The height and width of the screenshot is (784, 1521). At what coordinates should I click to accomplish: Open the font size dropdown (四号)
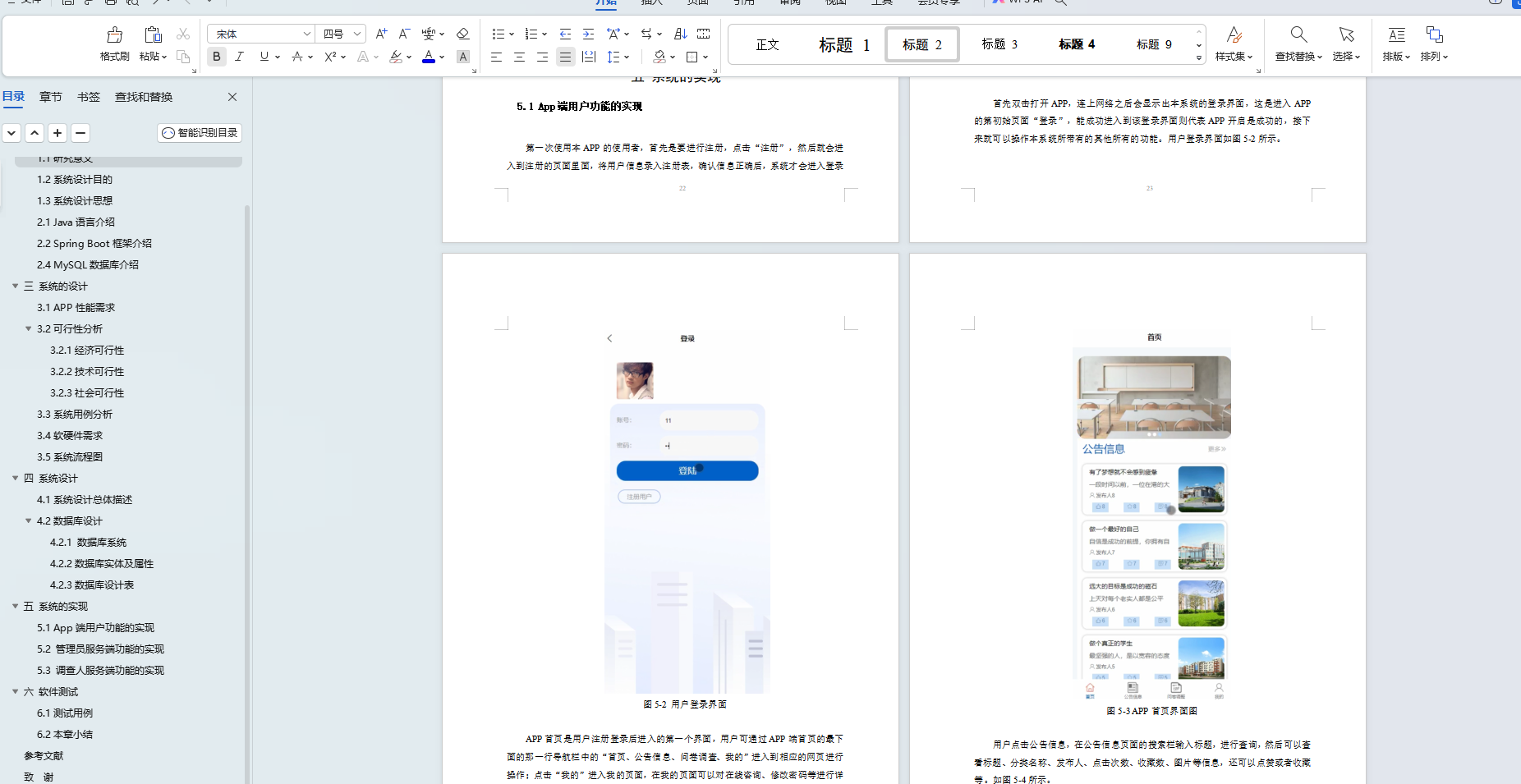pos(357,34)
